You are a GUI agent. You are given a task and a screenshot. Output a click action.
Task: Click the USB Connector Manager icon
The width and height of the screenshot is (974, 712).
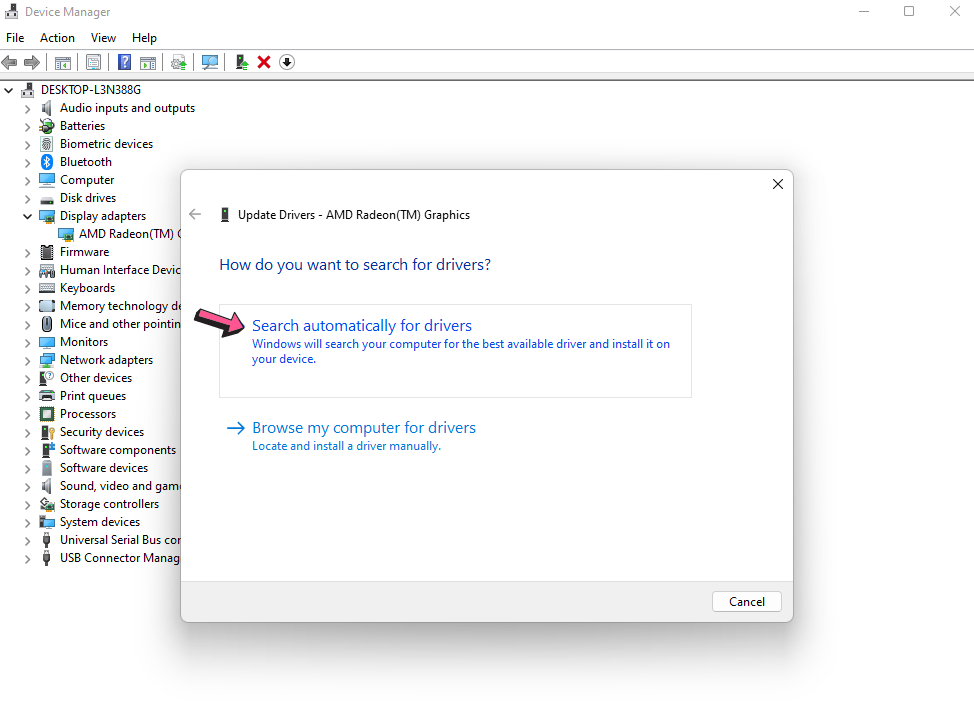[x=47, y=559]
